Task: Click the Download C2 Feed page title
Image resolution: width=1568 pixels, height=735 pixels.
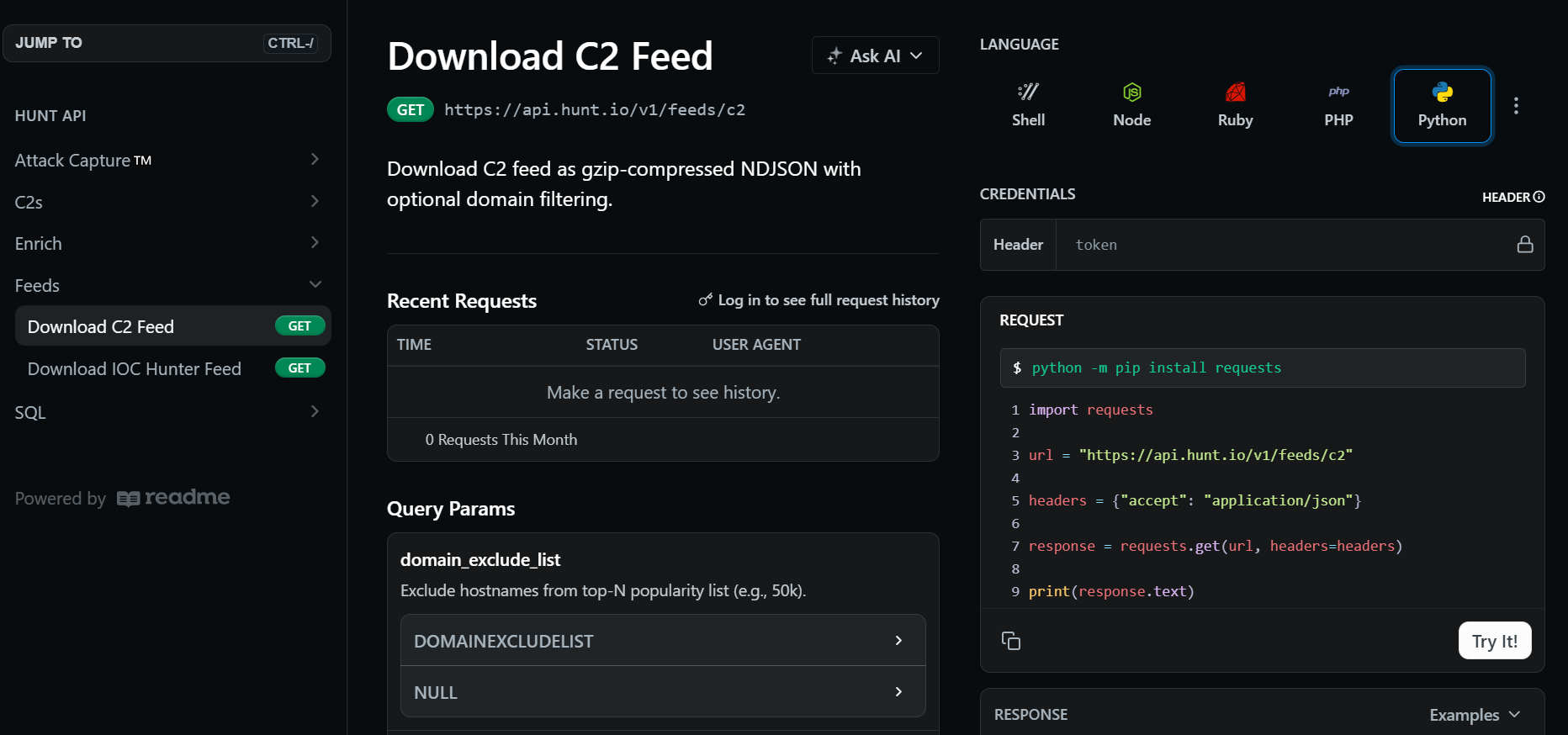Action: [x=550, y=56]
